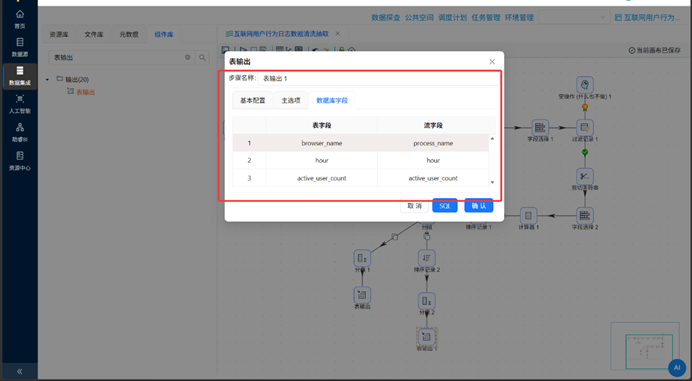Open the 组件库 panel tab
Screen dimensions: 692x381
coord(164,34)
